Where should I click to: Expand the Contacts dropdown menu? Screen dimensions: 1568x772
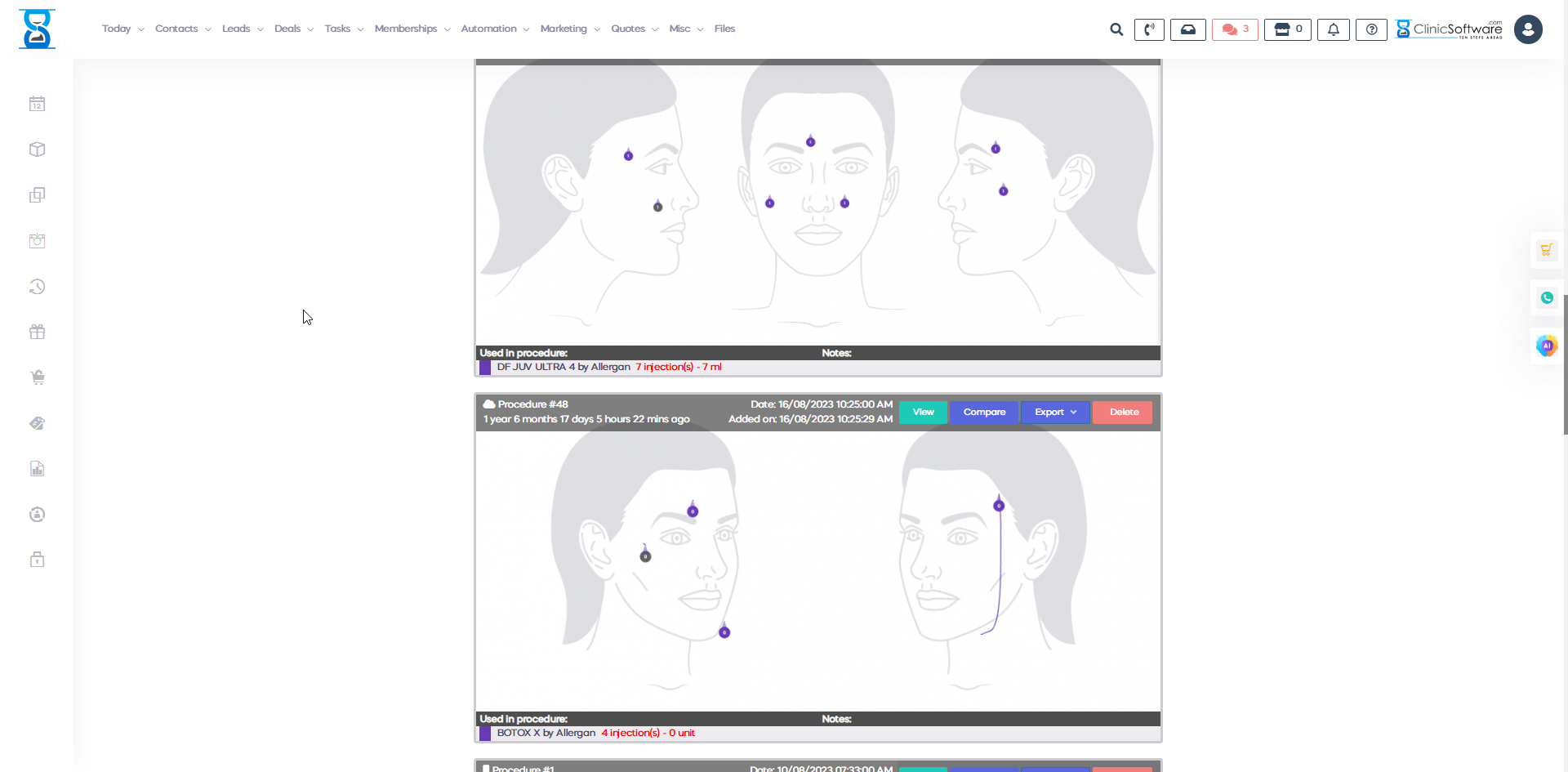[177, 28]
